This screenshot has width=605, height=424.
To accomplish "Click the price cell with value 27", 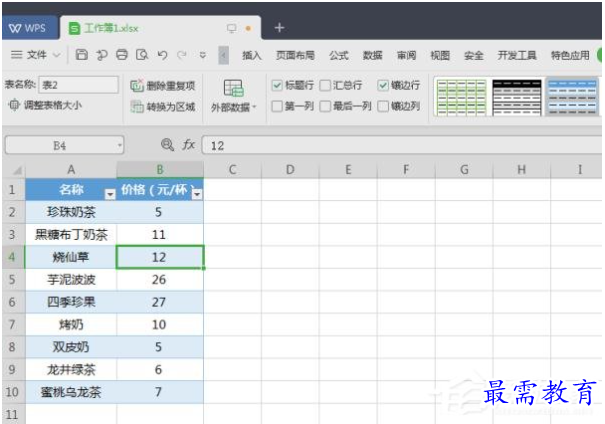I will click(160, 302).
